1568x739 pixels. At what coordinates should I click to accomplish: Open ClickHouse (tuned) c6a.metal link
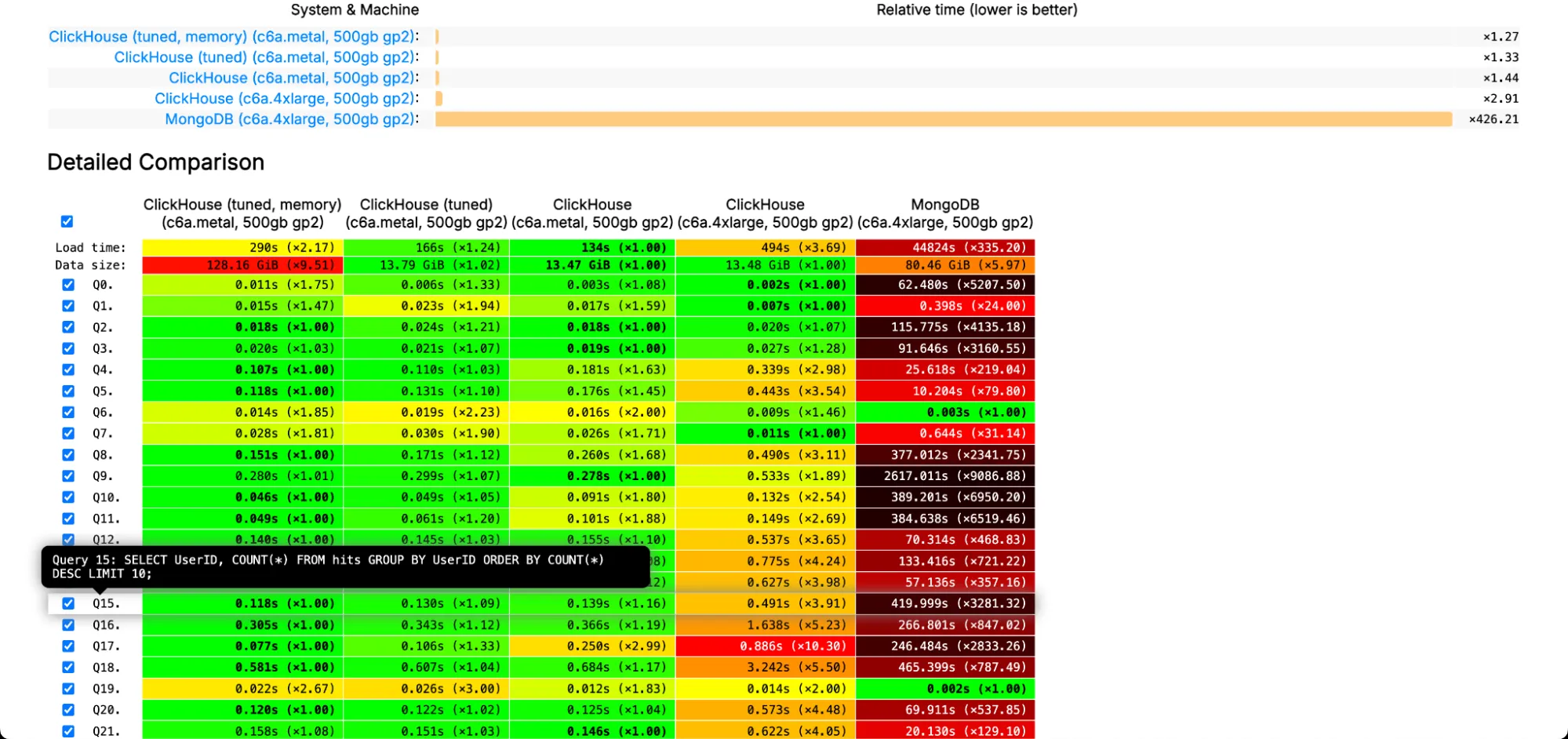click(x=265, y=57)
